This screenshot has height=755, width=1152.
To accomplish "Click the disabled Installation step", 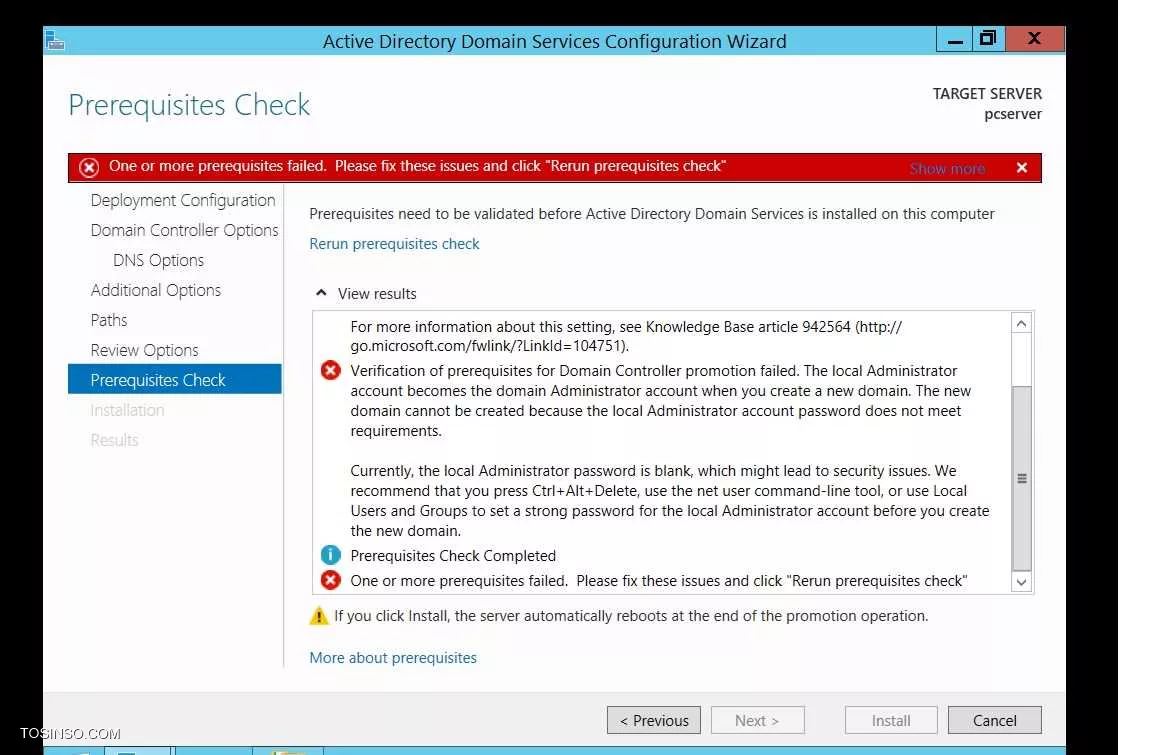I will [x=127, y=410].
